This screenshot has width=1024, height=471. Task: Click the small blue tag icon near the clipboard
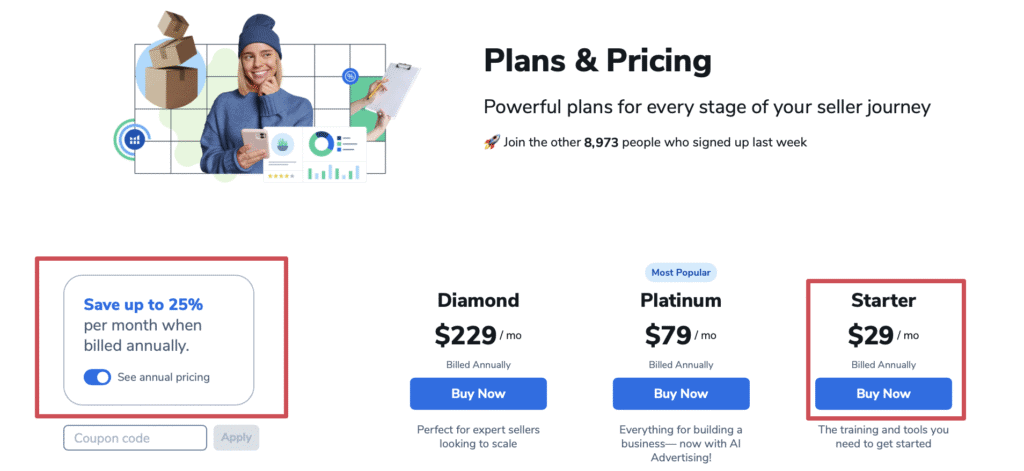click(350, 76)
